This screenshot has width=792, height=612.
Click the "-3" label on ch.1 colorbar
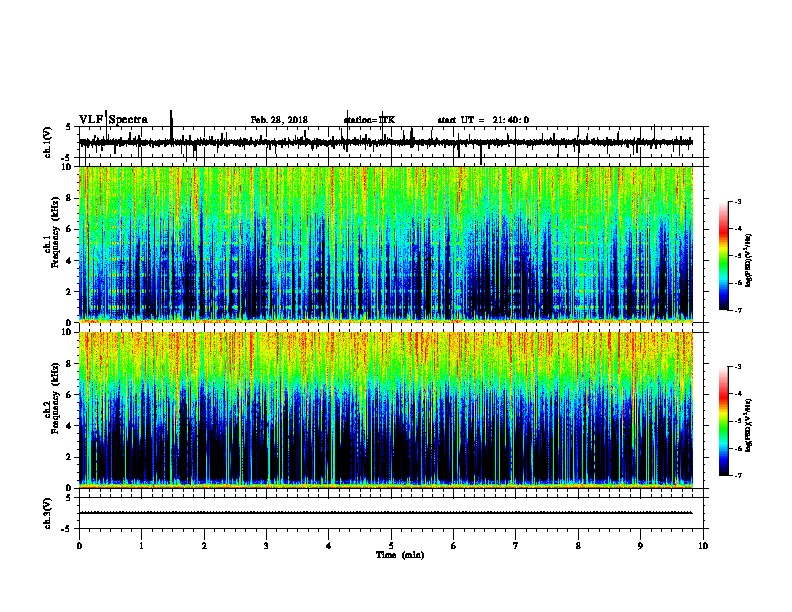(738, 201)
